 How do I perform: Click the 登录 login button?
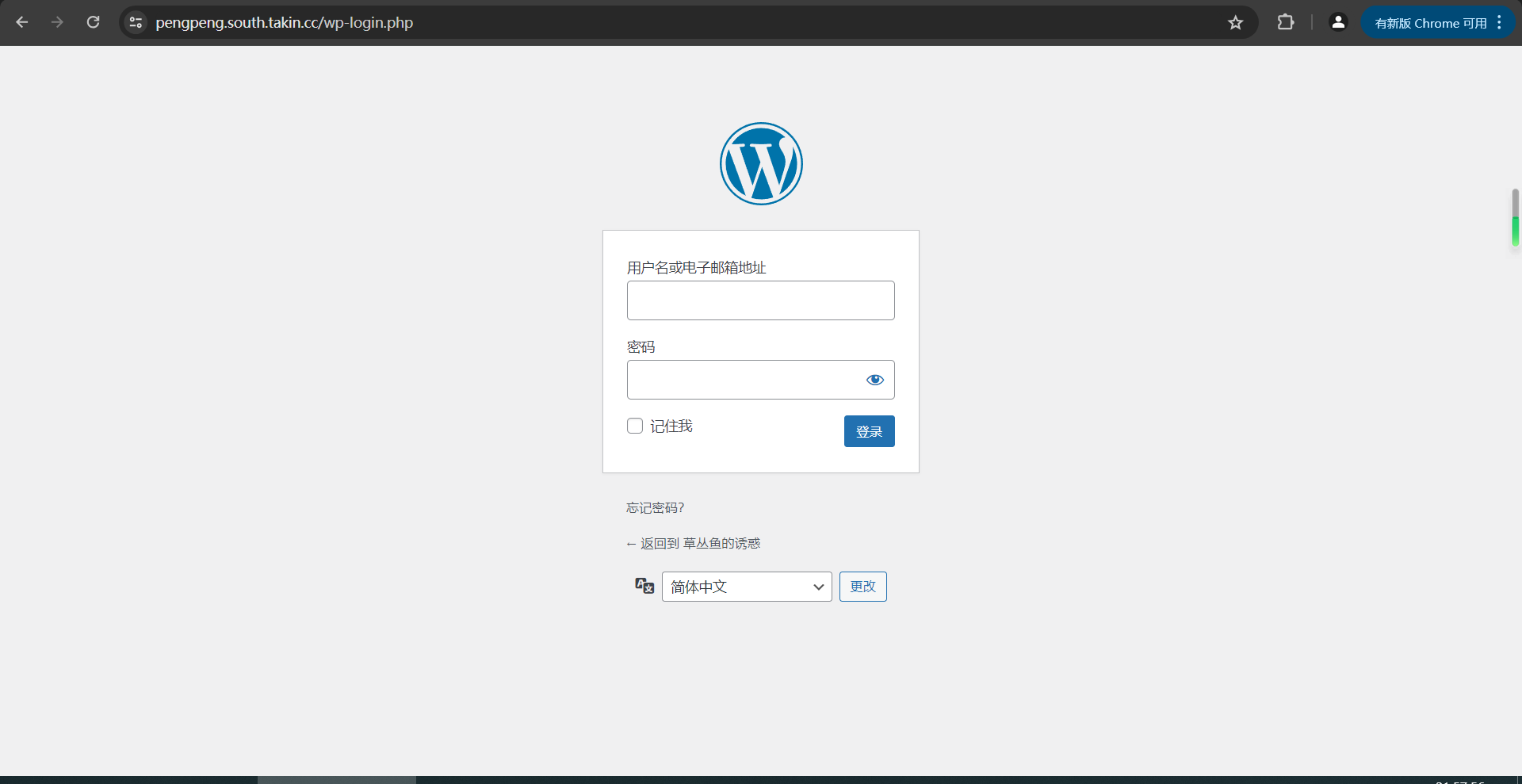(x=869, y=431)
